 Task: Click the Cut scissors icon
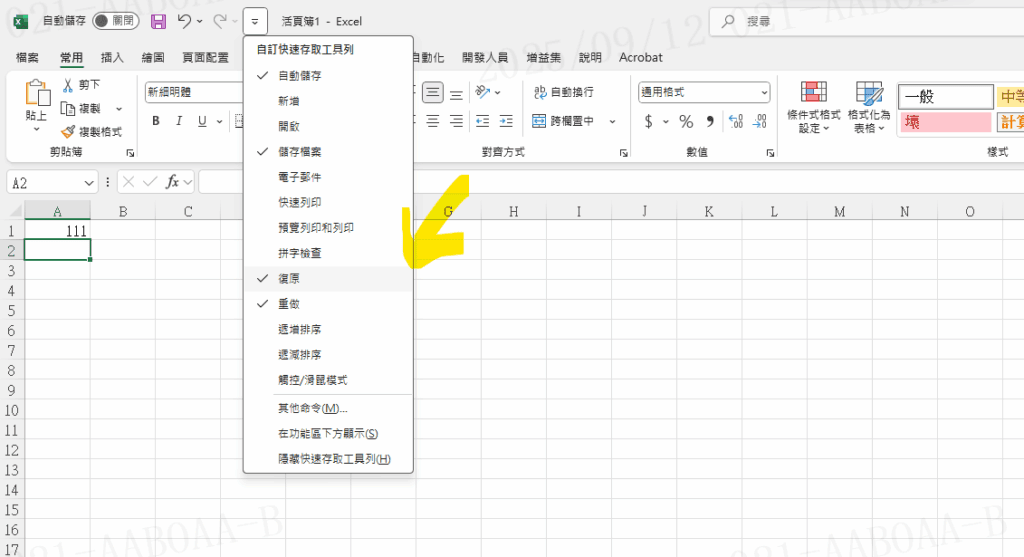tap(68, 86)
